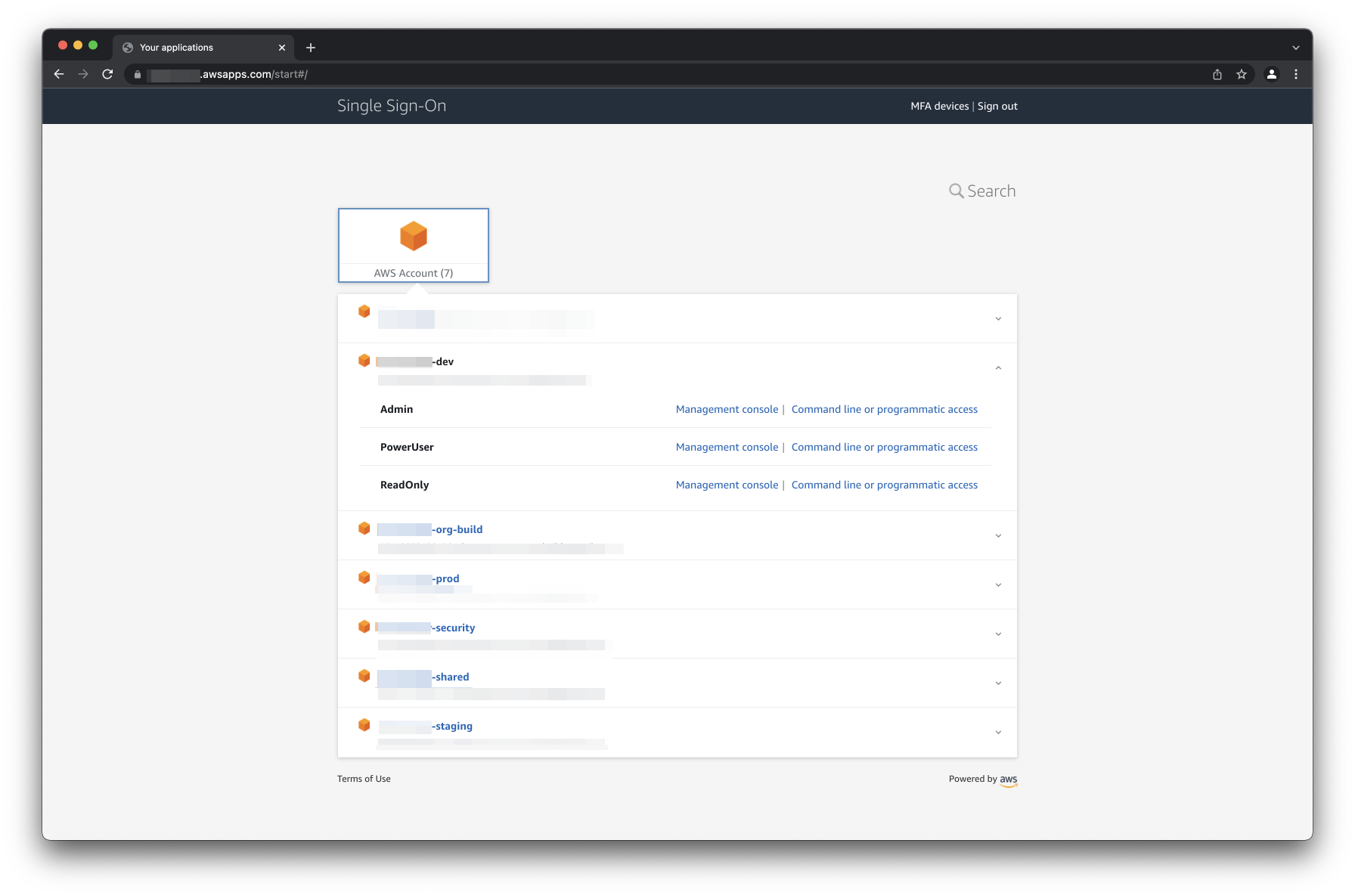Click the PowerUser role label
The height and width of the screenshot is (896, 1355).
pos(407,447)
